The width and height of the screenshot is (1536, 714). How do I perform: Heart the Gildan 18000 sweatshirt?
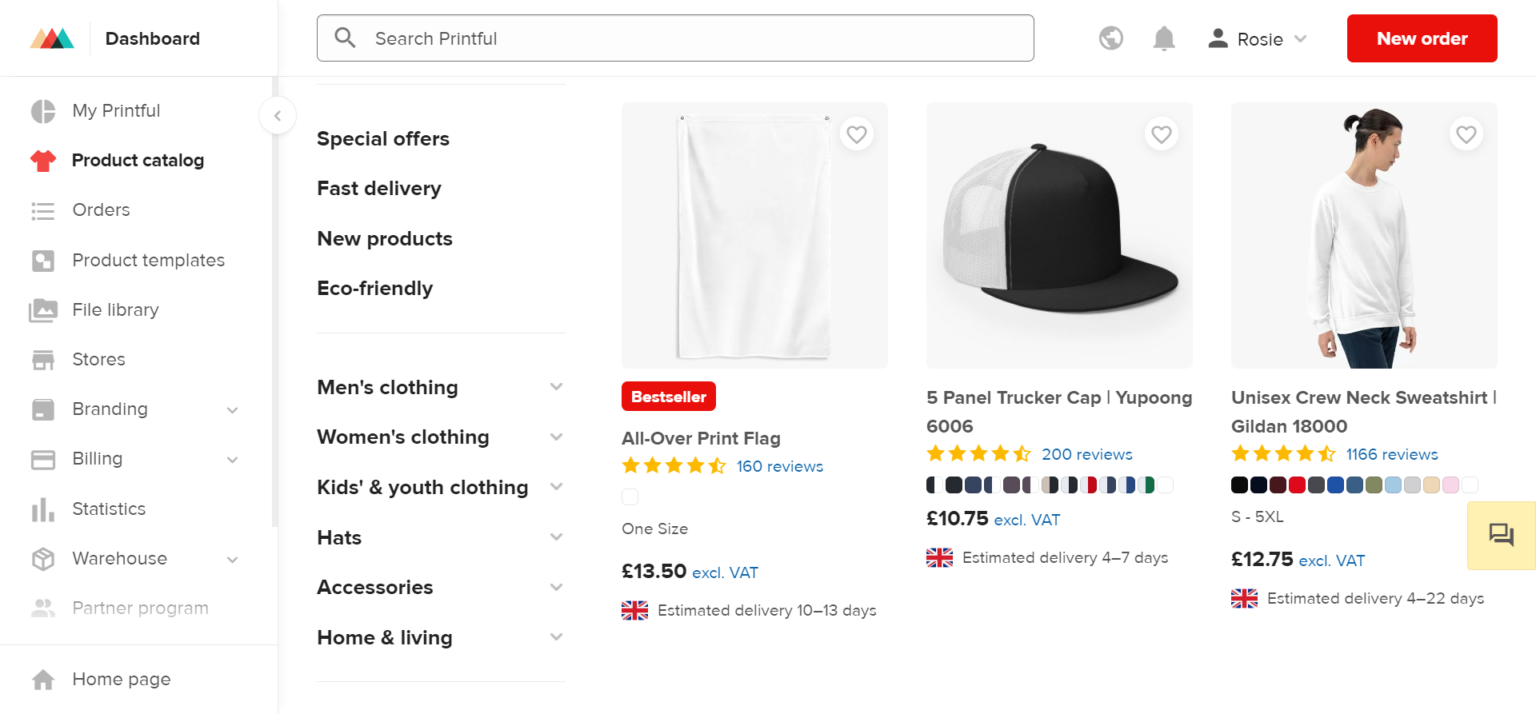point(1465,133)
